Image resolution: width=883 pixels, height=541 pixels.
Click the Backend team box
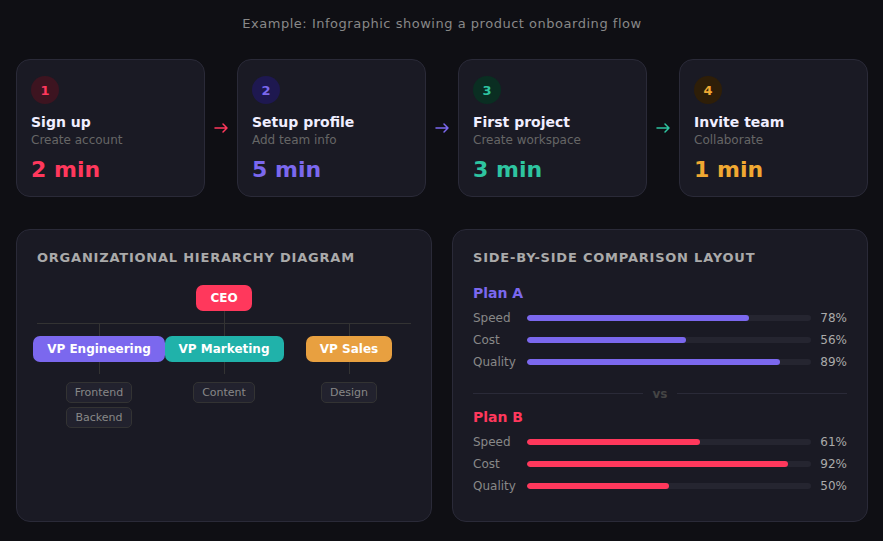(99, 417)
